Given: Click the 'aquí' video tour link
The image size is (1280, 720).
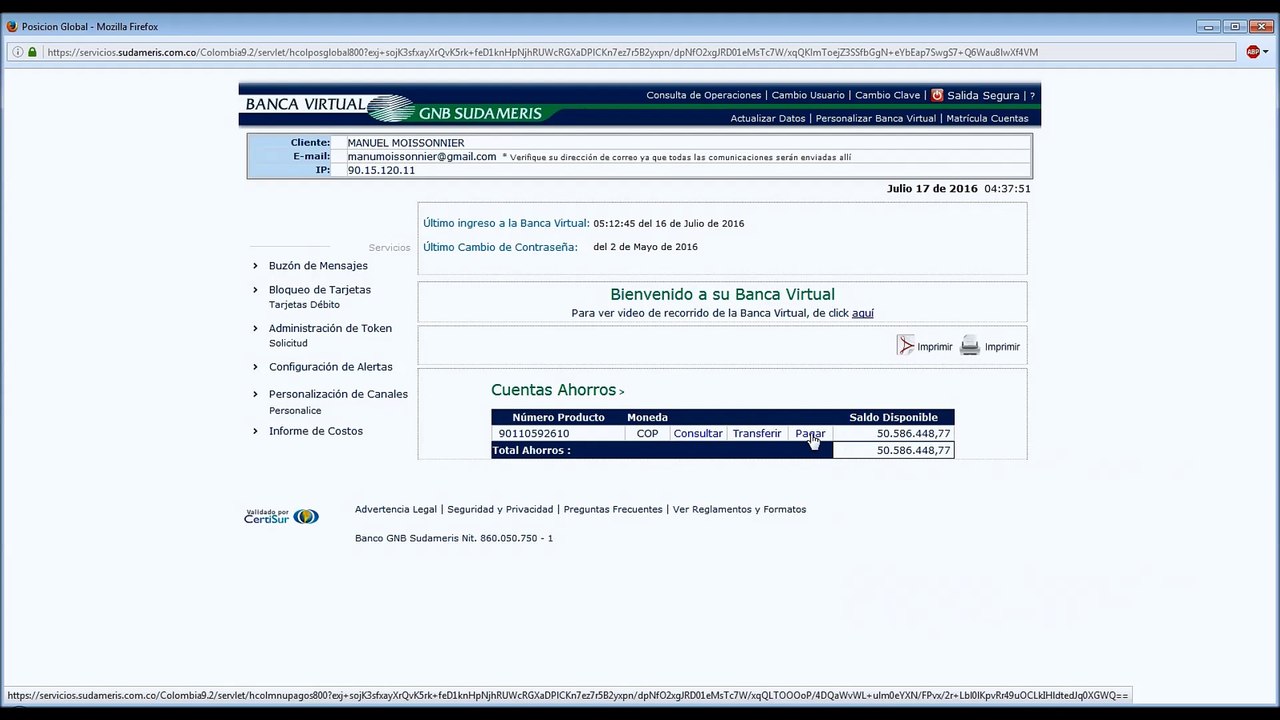Looking at the screenshot, I should tap(862, 313).
